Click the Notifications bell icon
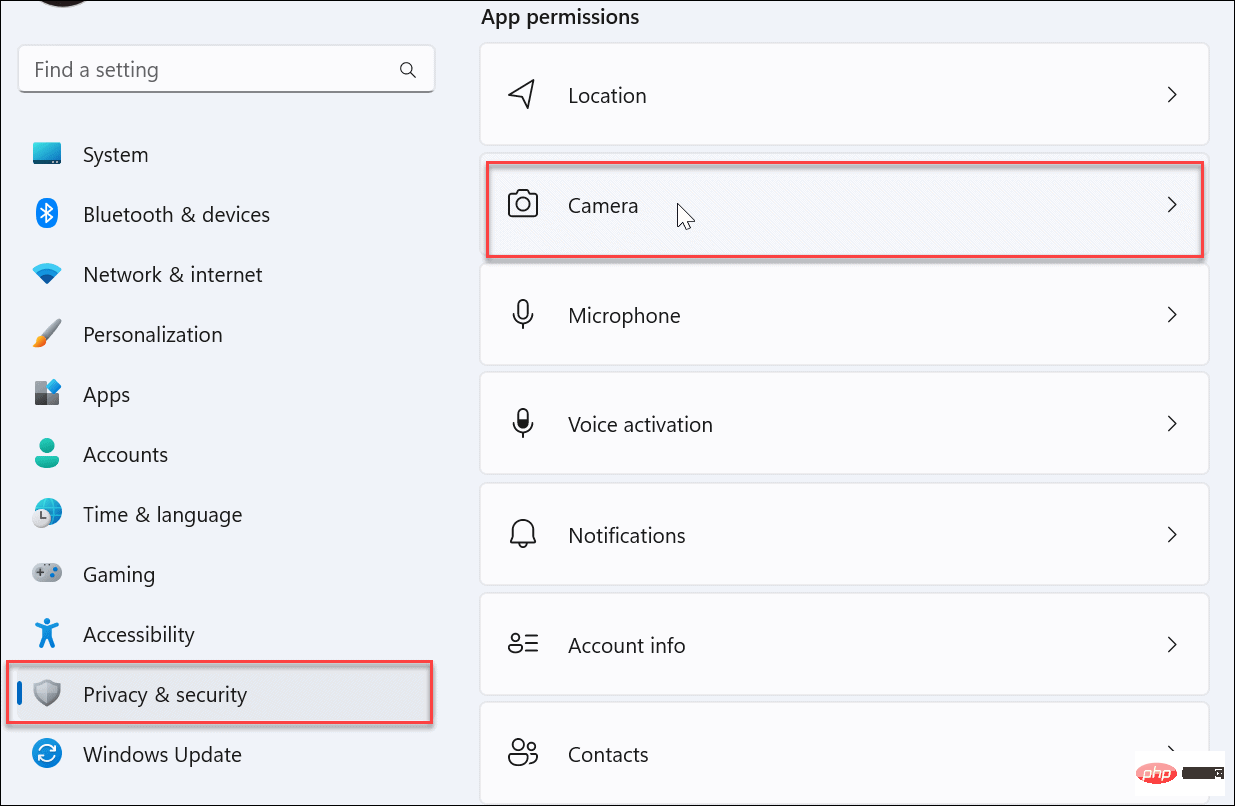Image resolution: width=1235 pixels, height=806 pixels. pos(522,535)
